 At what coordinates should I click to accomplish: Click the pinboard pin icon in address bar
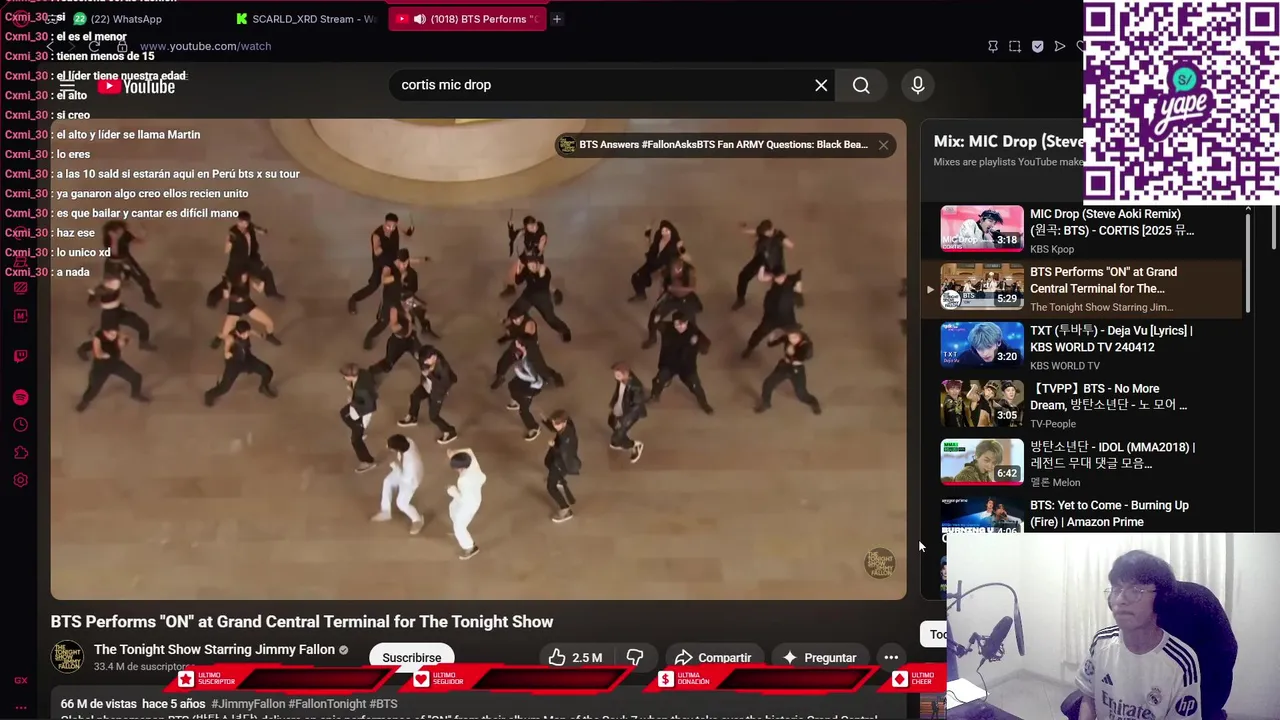992,46
